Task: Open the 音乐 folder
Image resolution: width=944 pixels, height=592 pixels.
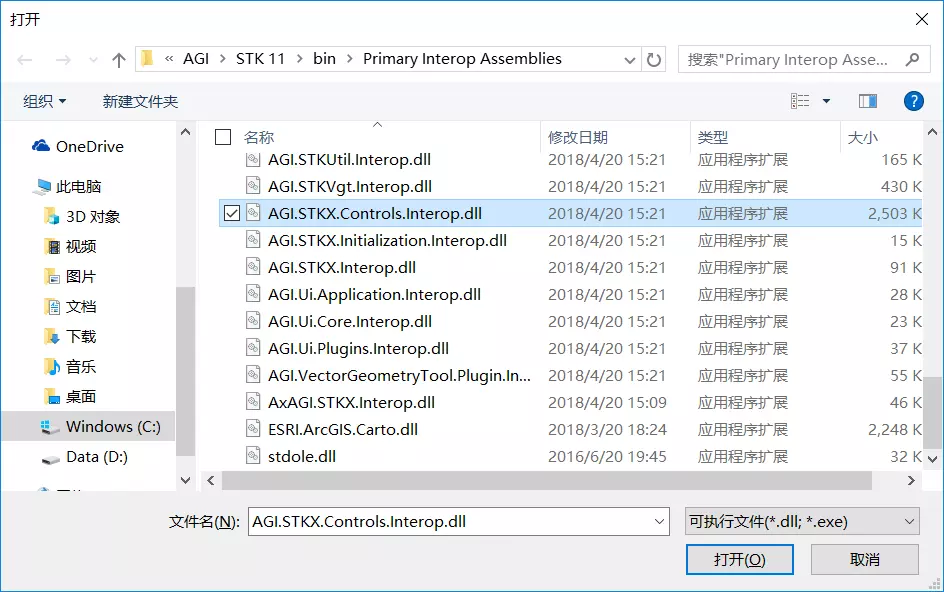Action: tap(70, 367)
